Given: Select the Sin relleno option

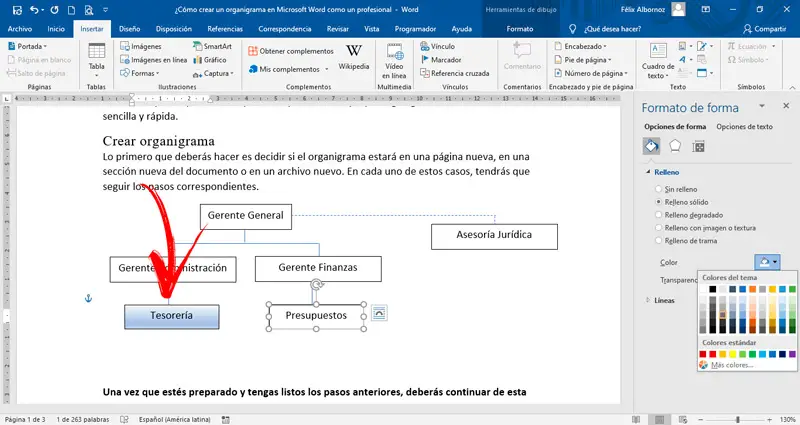Looking at the screenshot, I should pos(676,189).
